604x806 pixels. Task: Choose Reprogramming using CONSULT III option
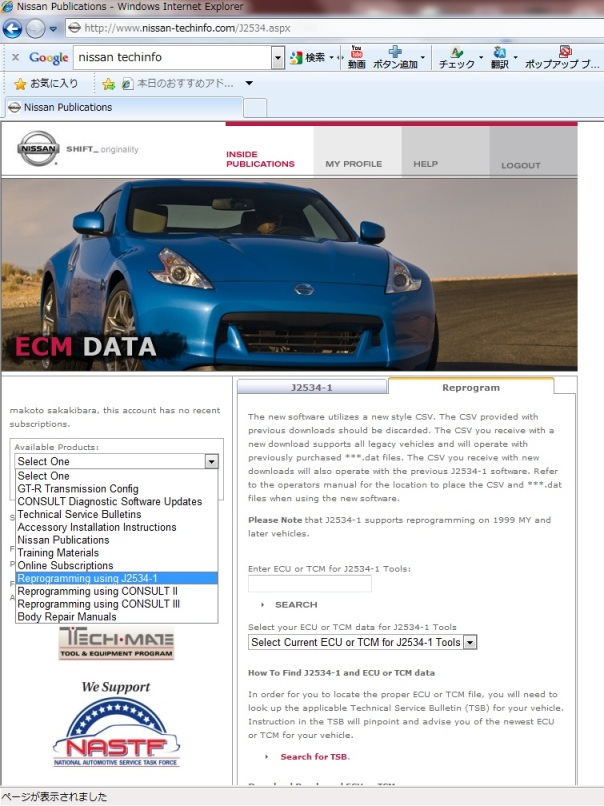click(117, 604)
